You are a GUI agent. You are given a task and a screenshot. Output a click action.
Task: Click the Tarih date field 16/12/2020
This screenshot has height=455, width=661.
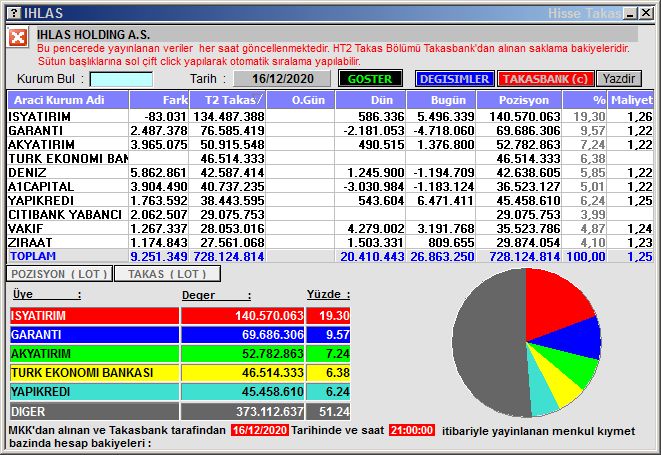282,79
